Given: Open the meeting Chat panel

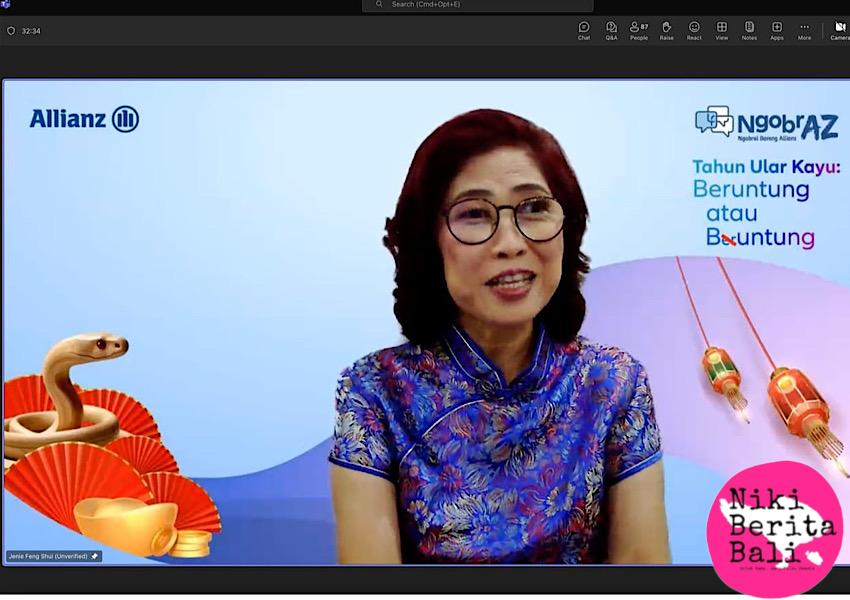Looking at the screenshot, I should point(584,30).
